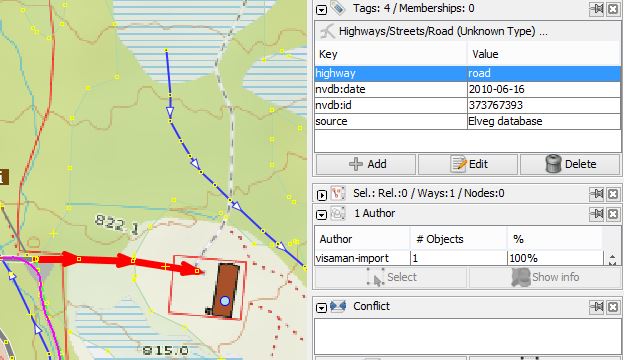This screenshot has height=360, width=625.
Task: Pin the Selection panel
Action: point(596,194)
